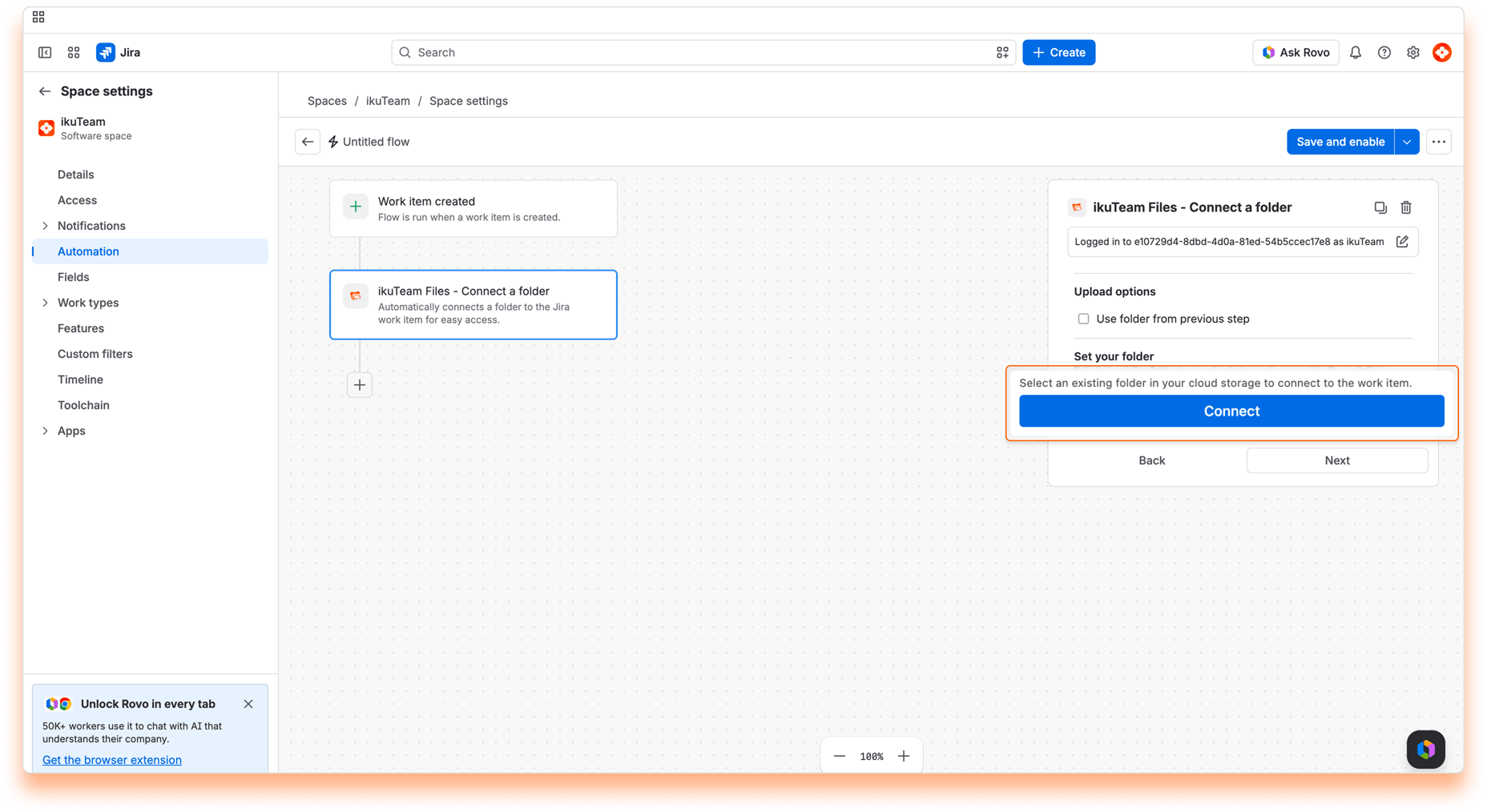Click the blue Connect button
This screenshot has width=1487, height=812.
click(1231, 411)
